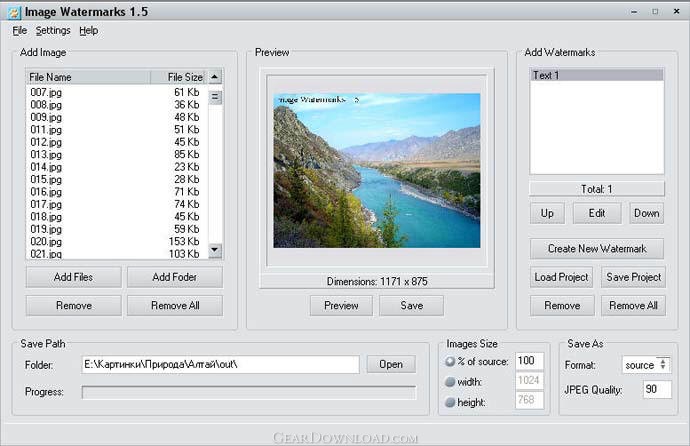Select the 'Text 1' watermark entry
Screen dimensions: 690x446
coord(596,76)
